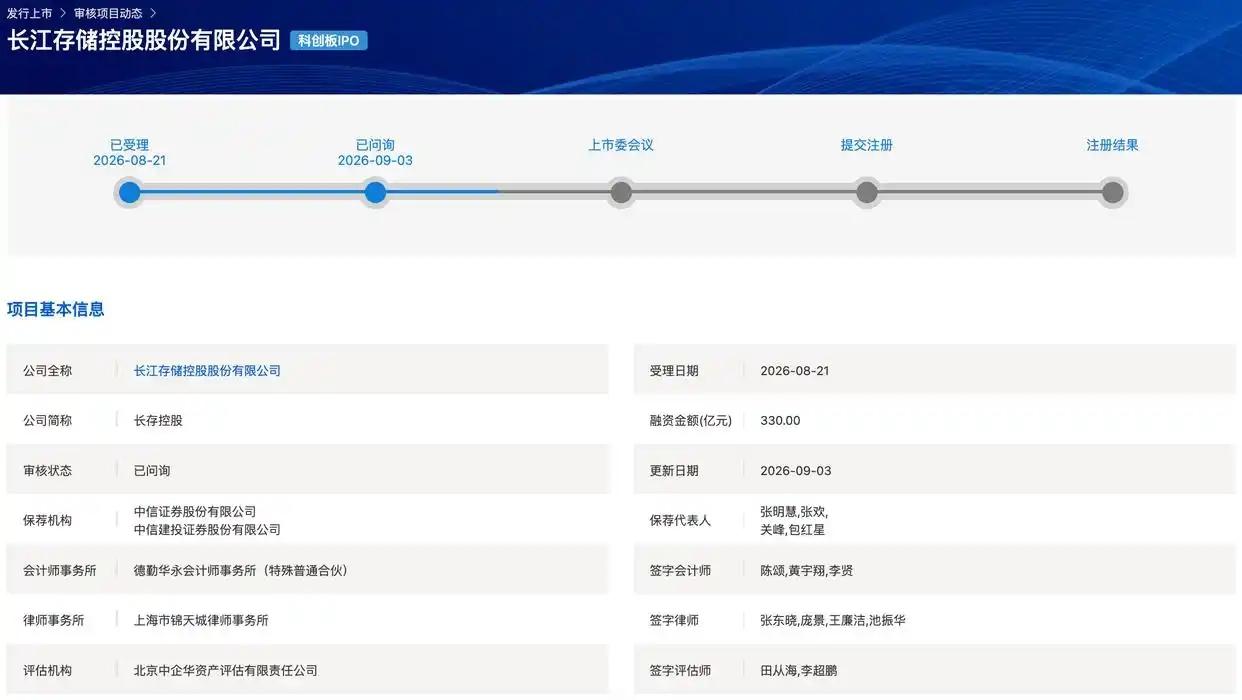Click the 注册结果 step label
Image resolution: width=1242 pixels, height=700 pixels.
(1113, 145)
